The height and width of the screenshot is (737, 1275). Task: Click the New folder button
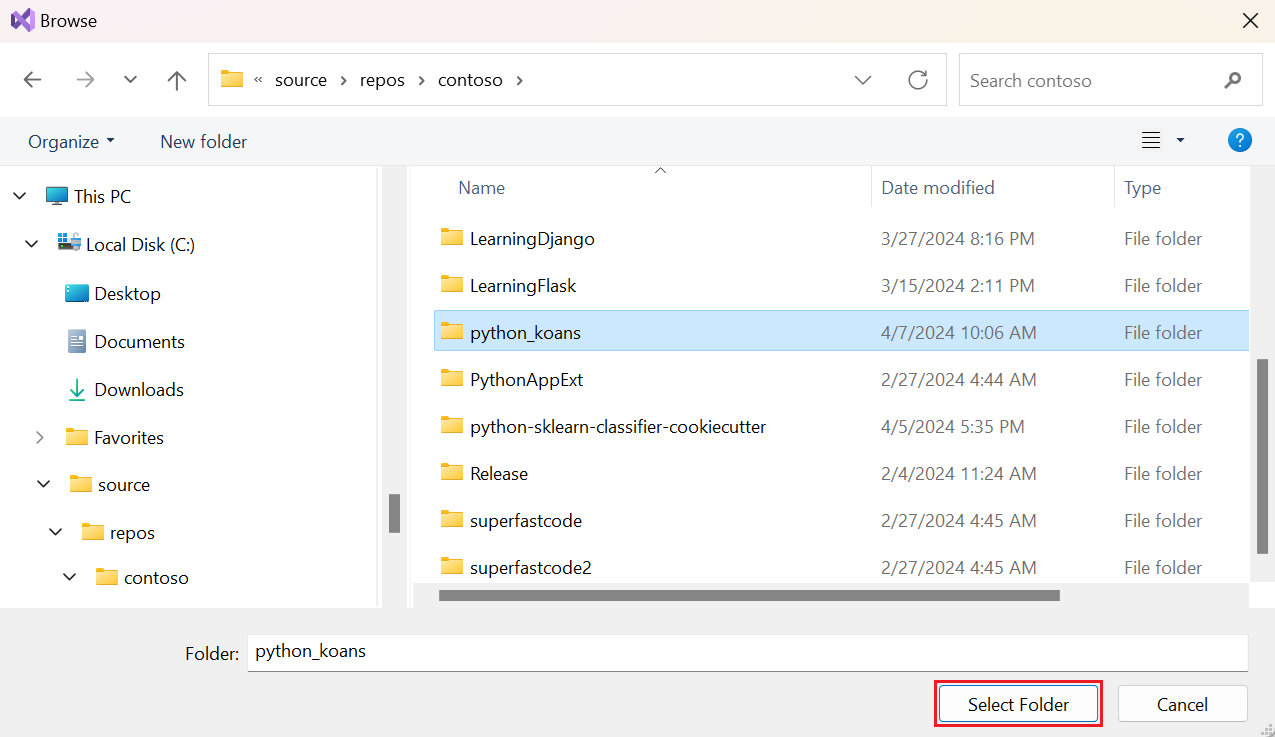[x=203, y=141]
